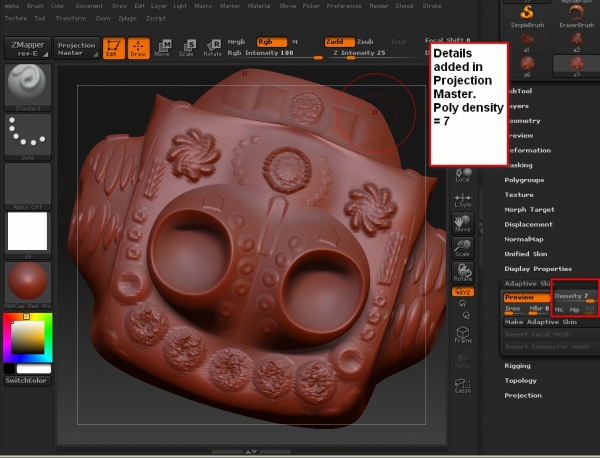Toggle L.Sym local symmetry icon
The image size is (600, 458).
pyautogui.click(x=463, y=200)
